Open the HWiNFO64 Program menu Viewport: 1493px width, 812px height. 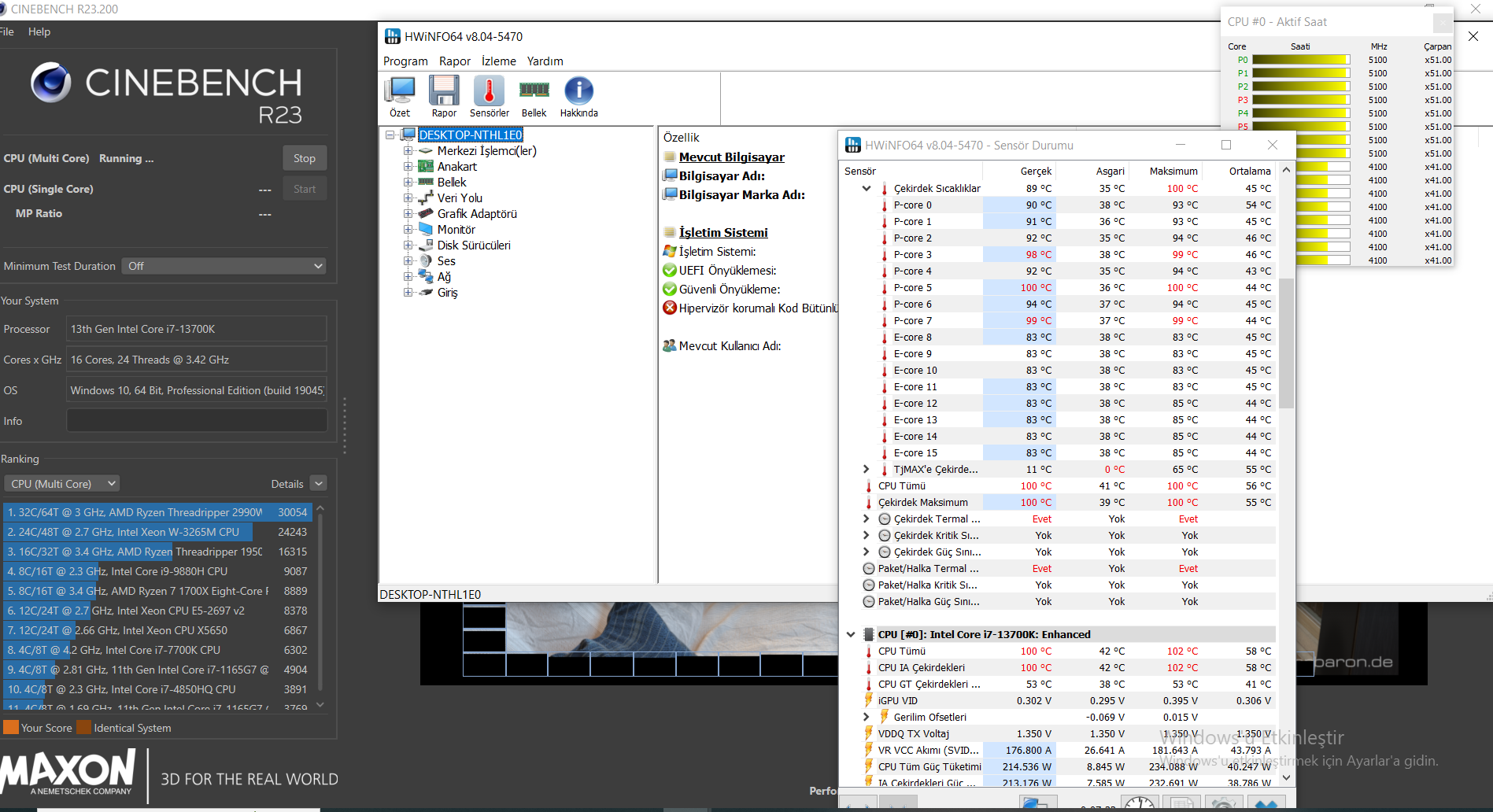405,61
